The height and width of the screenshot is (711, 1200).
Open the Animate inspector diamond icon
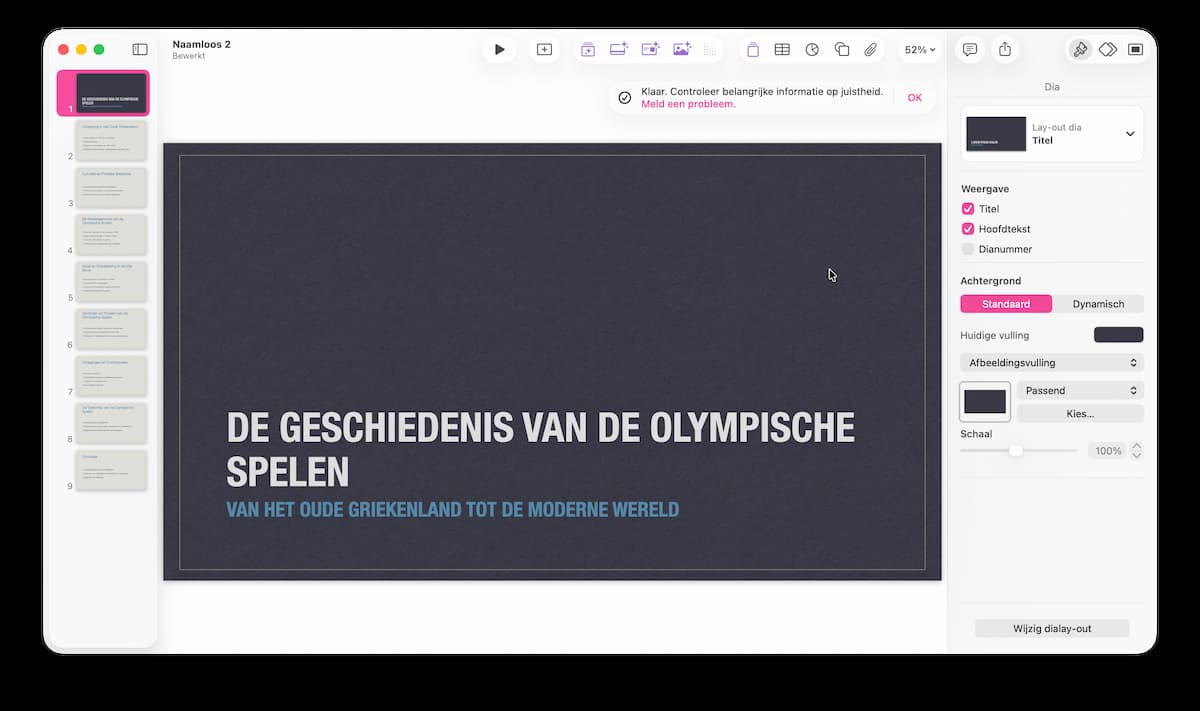tap(1108, 49)
